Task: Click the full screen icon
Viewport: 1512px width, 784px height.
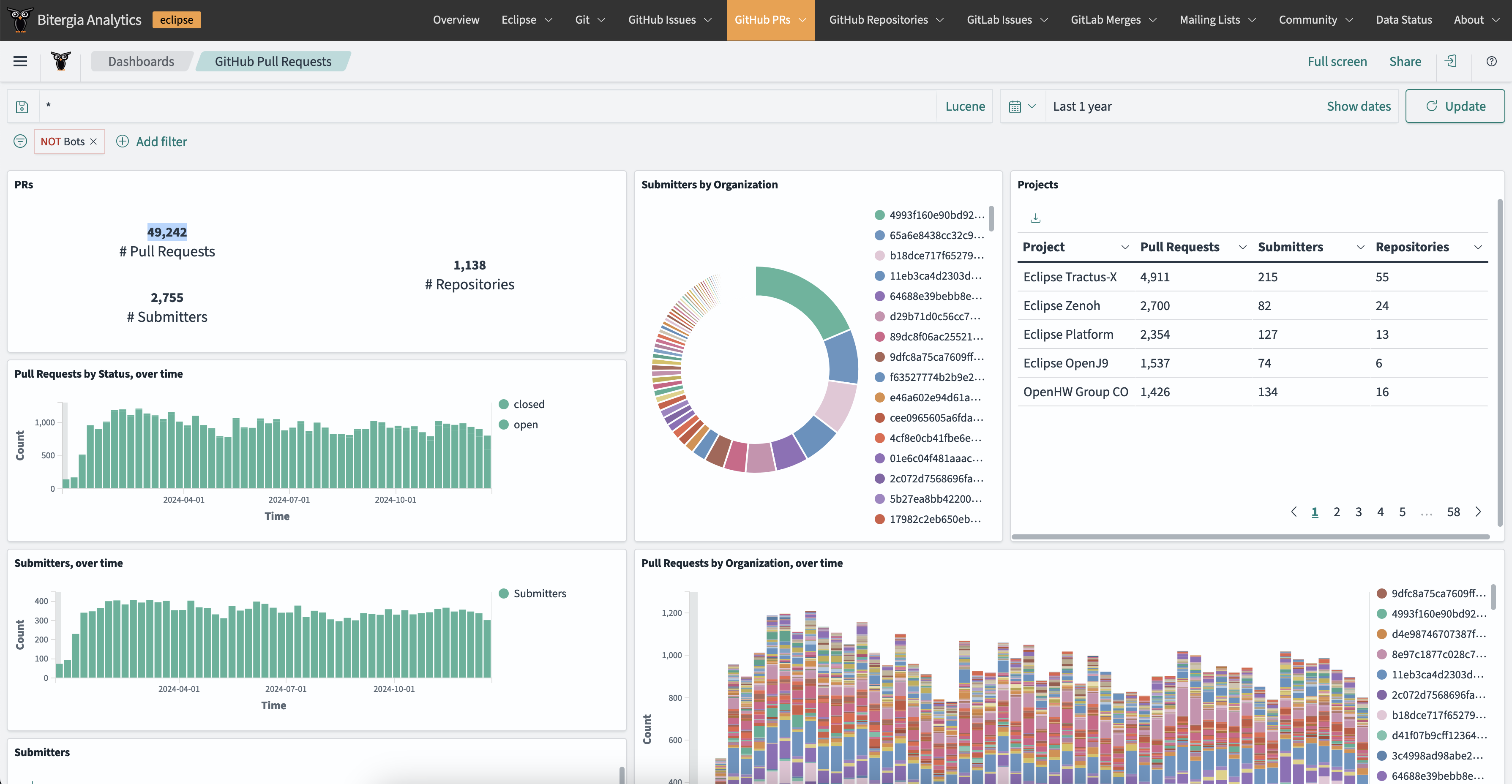Action: [x=1337, y=61]
